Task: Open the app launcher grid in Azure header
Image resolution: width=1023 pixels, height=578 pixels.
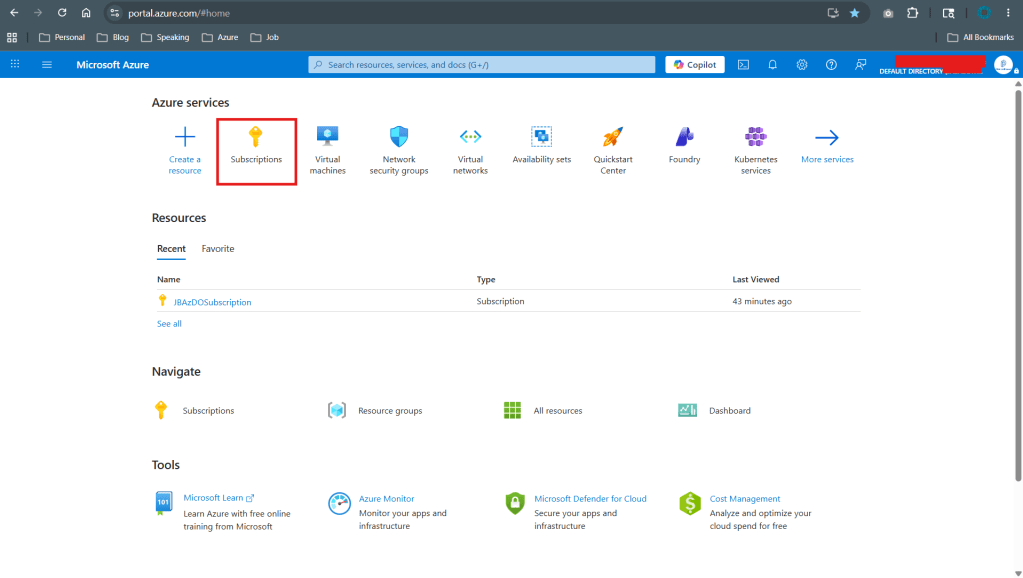Action: 15,65
